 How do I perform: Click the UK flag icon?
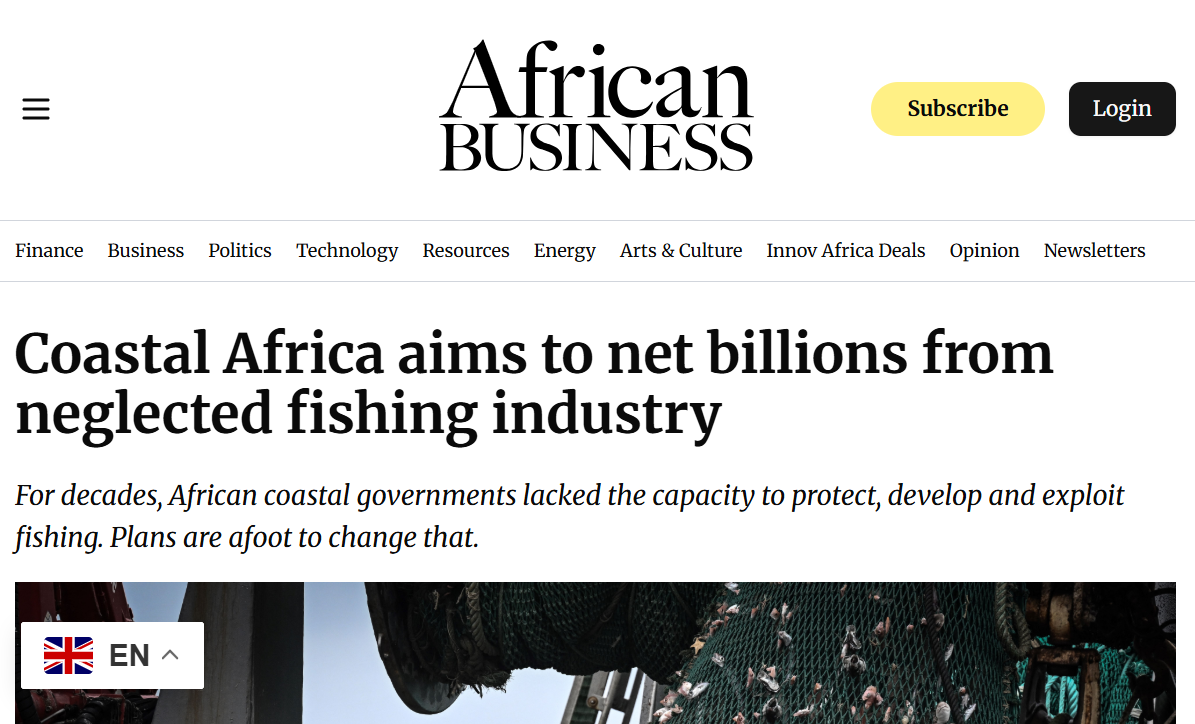68,655
